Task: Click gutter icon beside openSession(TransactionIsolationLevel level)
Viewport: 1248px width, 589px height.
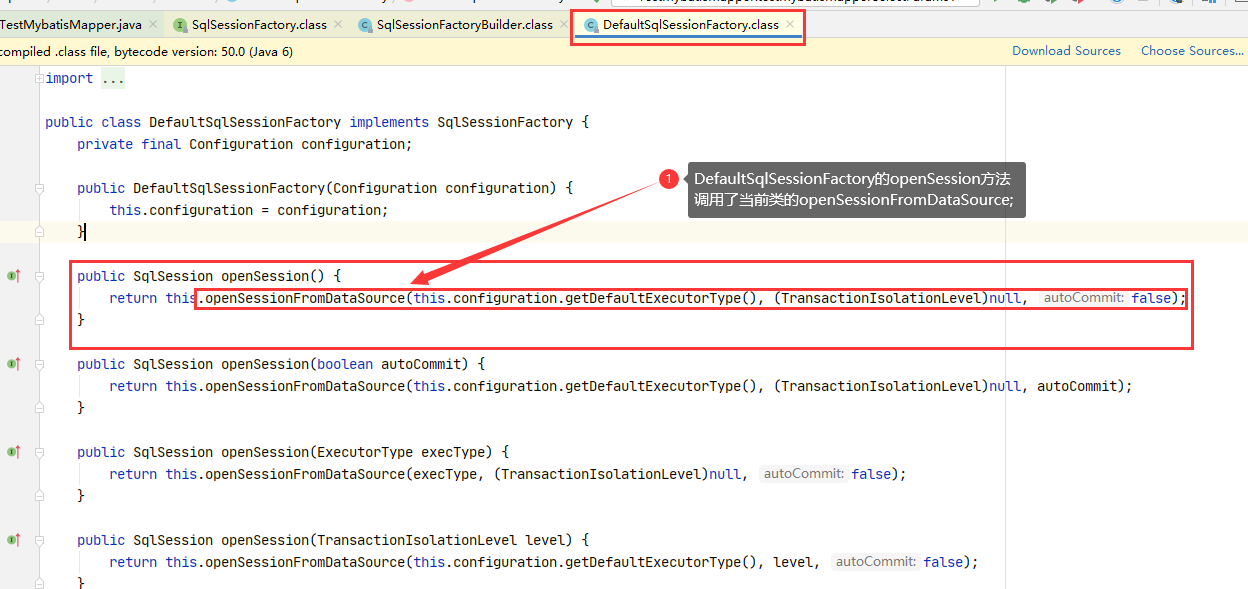Action: coord(13,540)
